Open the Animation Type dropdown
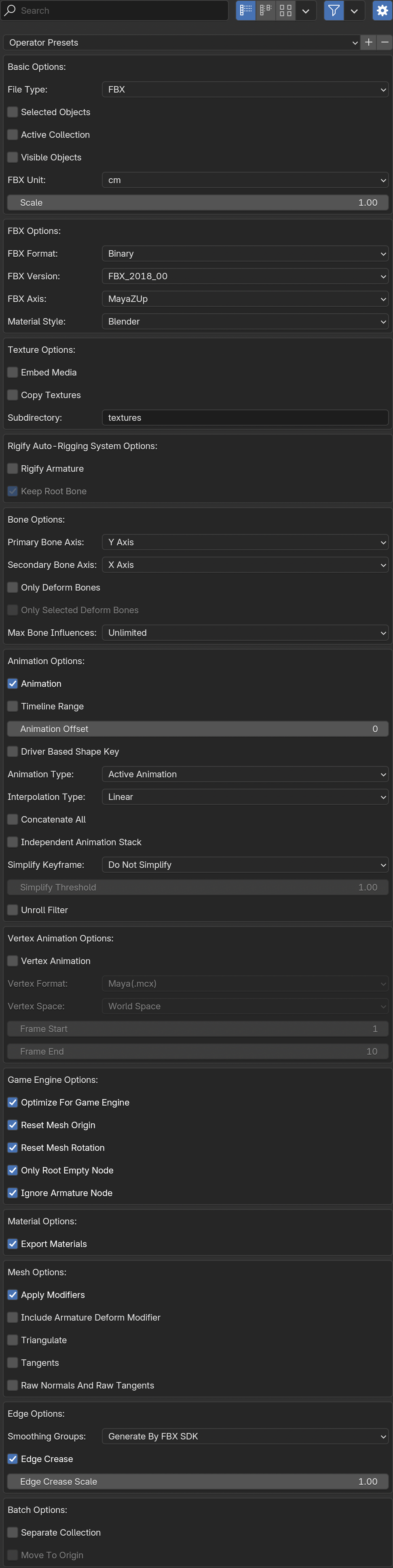The height and width of the screenshot is (1568, 393). (x=245, y=774)
